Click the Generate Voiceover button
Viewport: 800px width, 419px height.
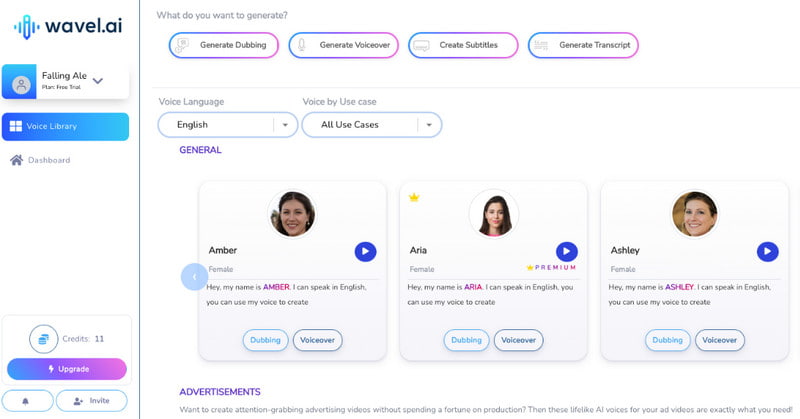tap(343, 45)
